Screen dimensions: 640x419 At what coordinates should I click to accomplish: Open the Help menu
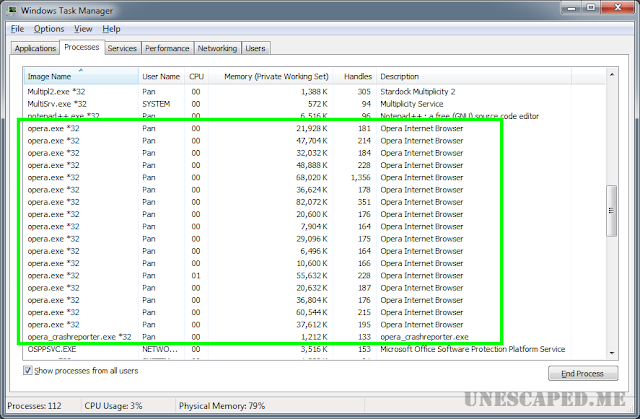pyautogui.click(x=111, y=29)
